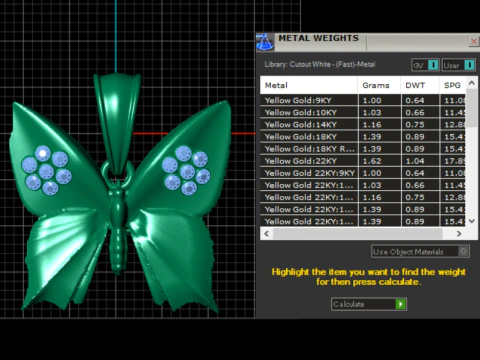Viewport: 480px width, 360px height.
Task: Click the Metal Weights scale icon
Action: (x=265, y=42)
